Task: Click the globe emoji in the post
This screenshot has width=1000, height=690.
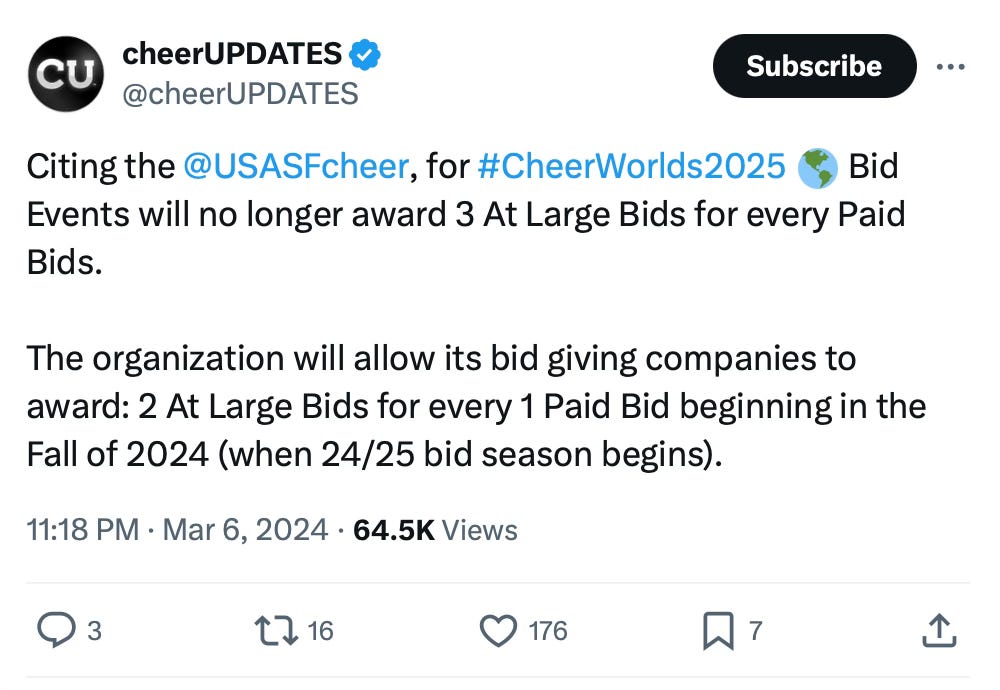Action: 817,168
